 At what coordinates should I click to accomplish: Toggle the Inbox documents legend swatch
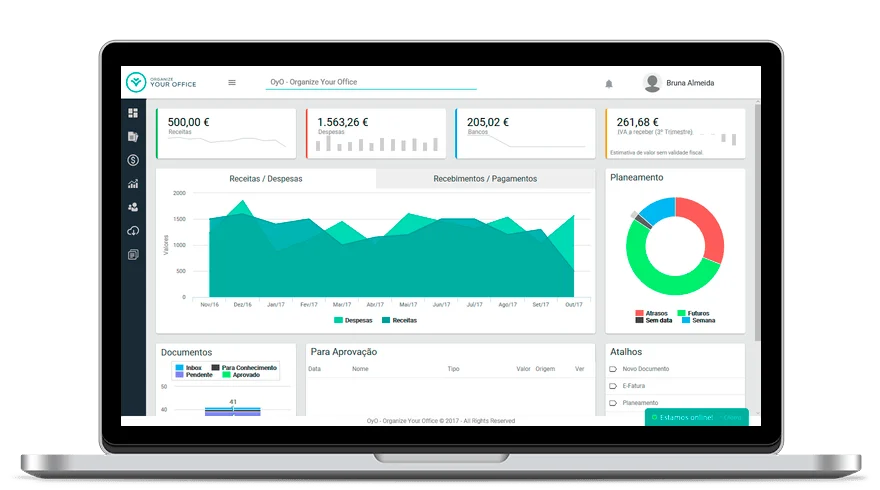[180, 368]
